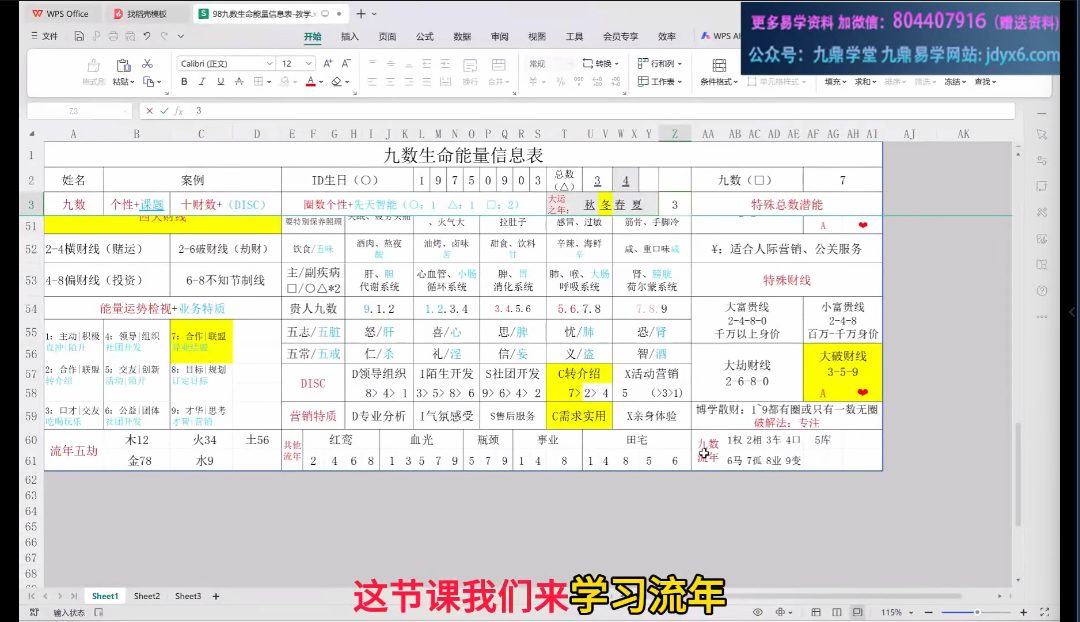Click the zoom slider in status bar

click(x=978, y=612)
